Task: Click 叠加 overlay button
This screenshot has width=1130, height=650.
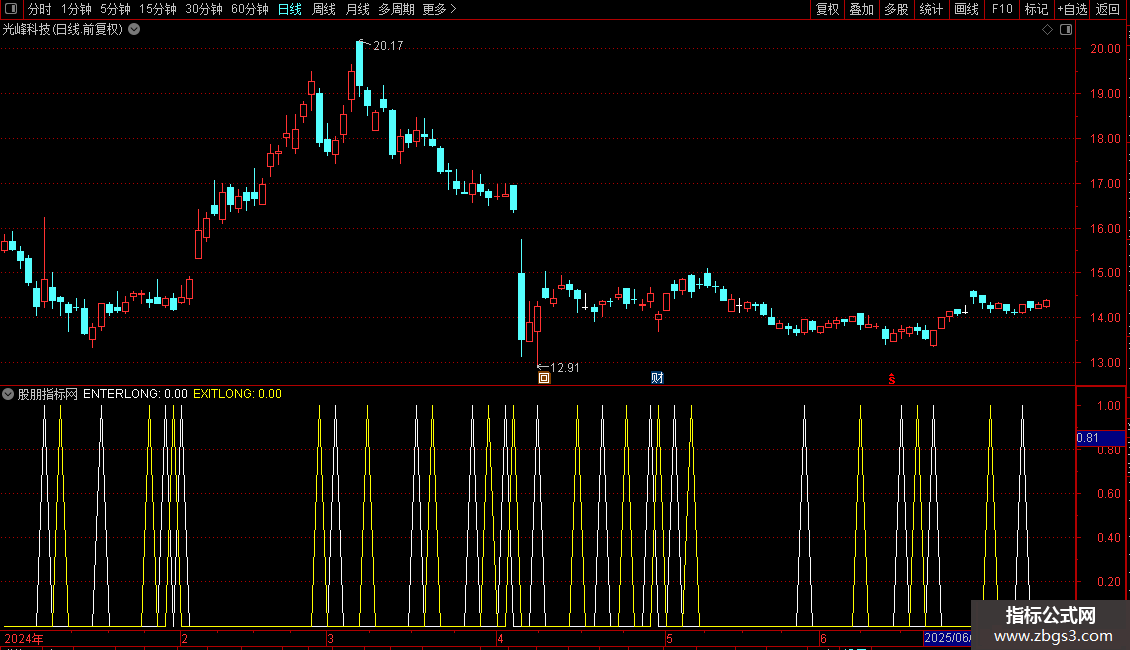Action: (861, 9)
